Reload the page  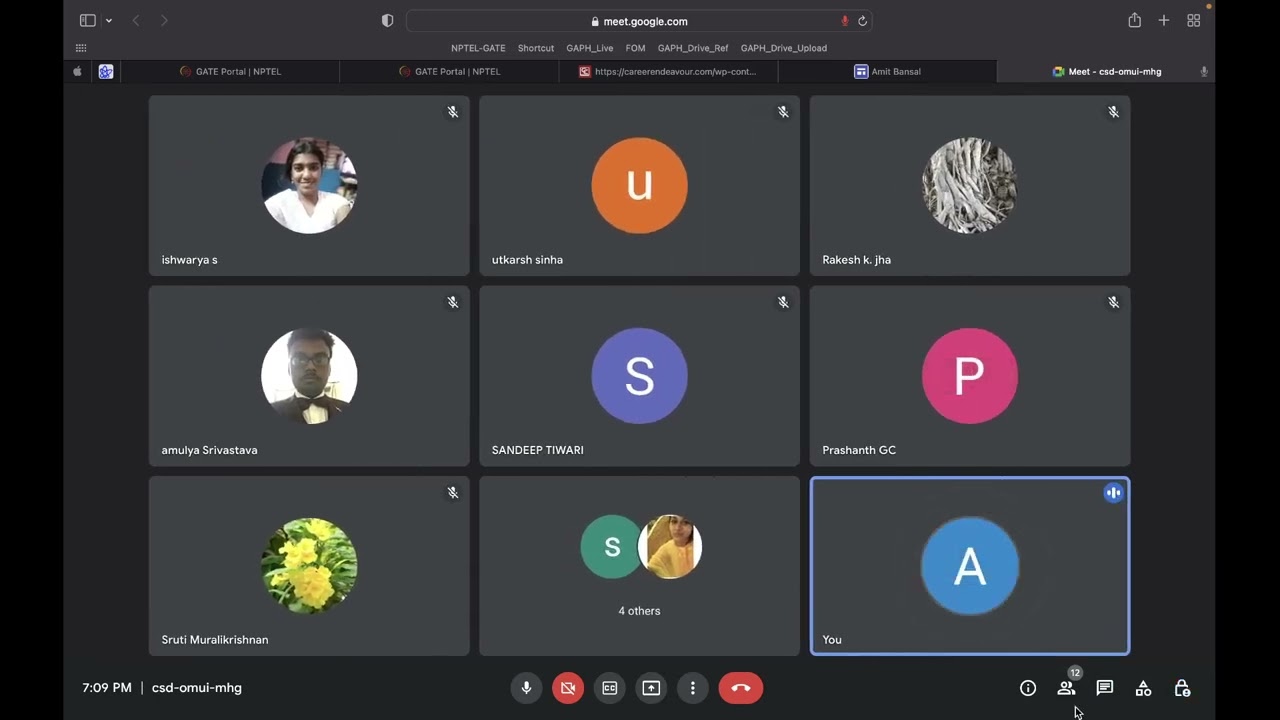click(862, 21)
